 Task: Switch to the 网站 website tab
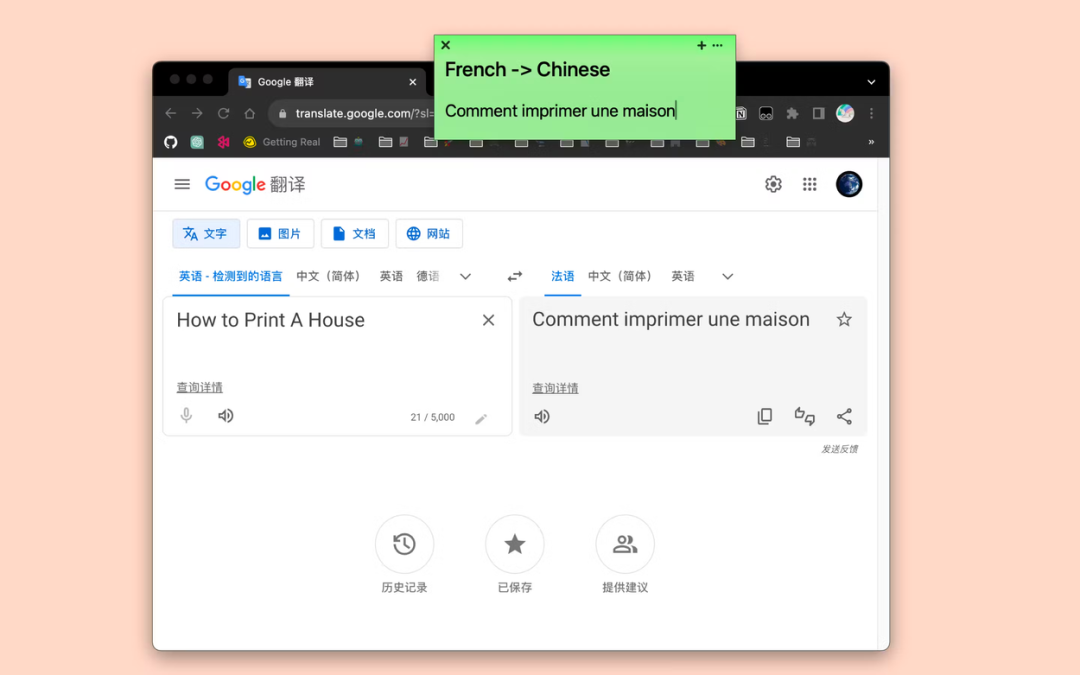429,233
